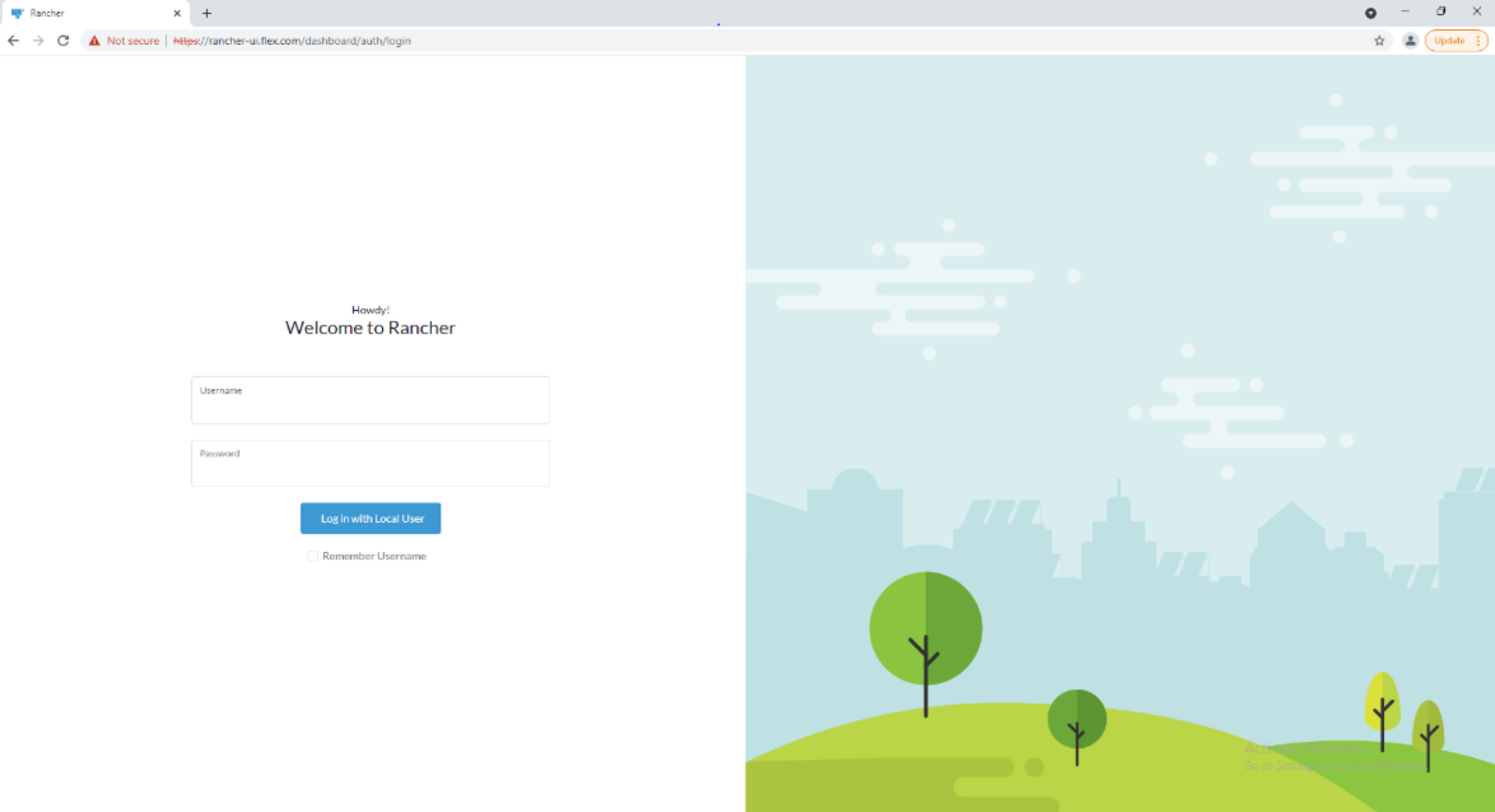Click the URL in address bar

(x=292, y=40)
